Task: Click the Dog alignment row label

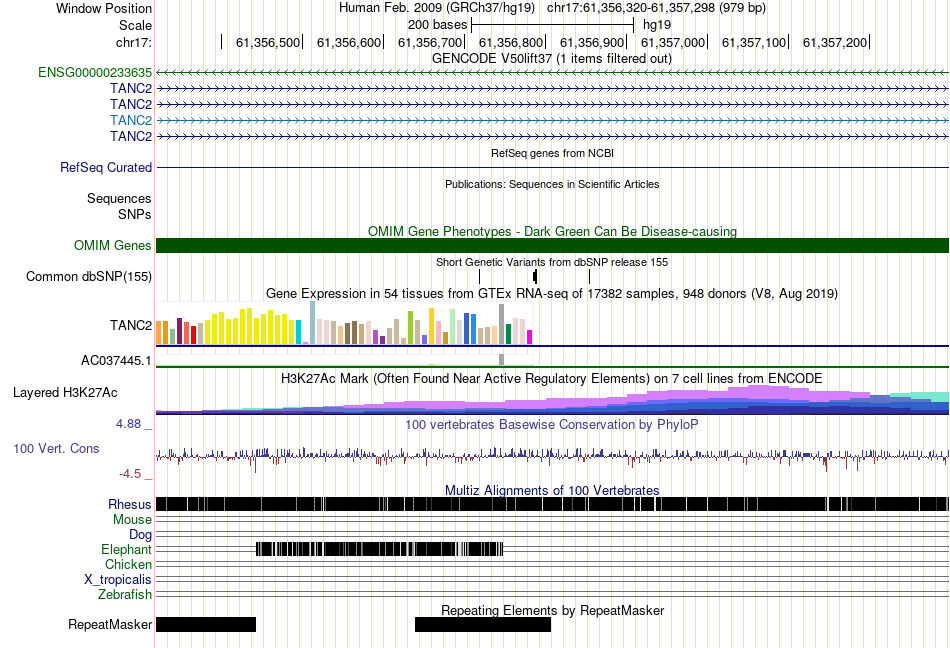Action: 141,535
